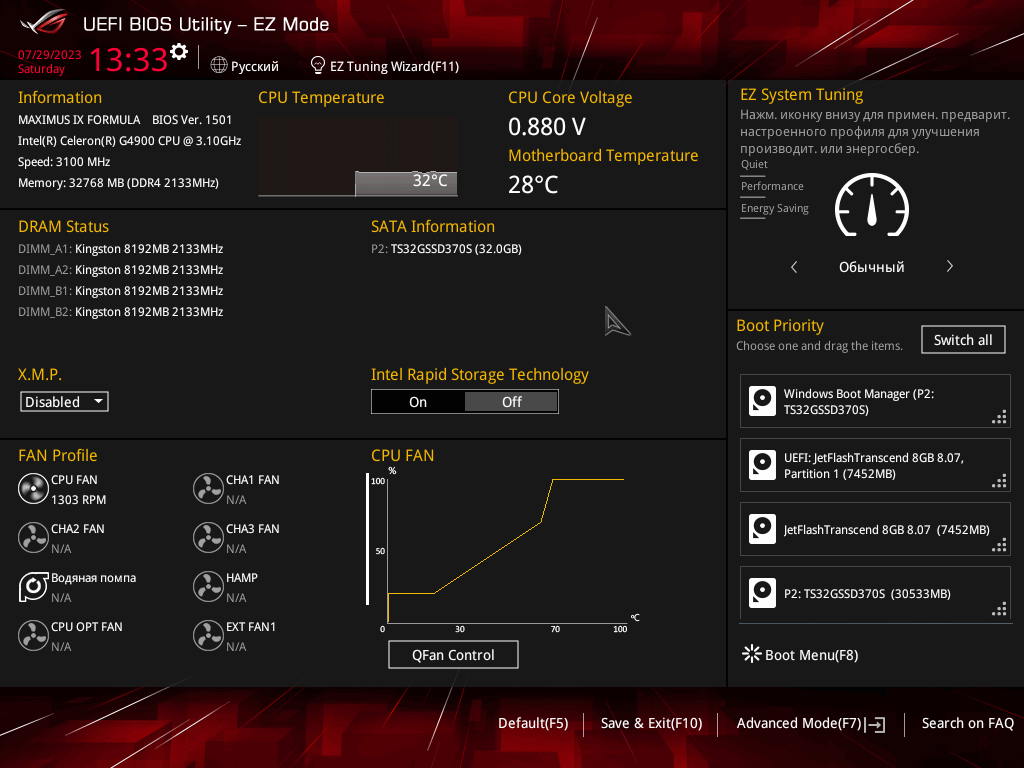Switch to next EZ System Tuning profile
Viewport: 1024px width, 768px height.
(x=950, y=266)
